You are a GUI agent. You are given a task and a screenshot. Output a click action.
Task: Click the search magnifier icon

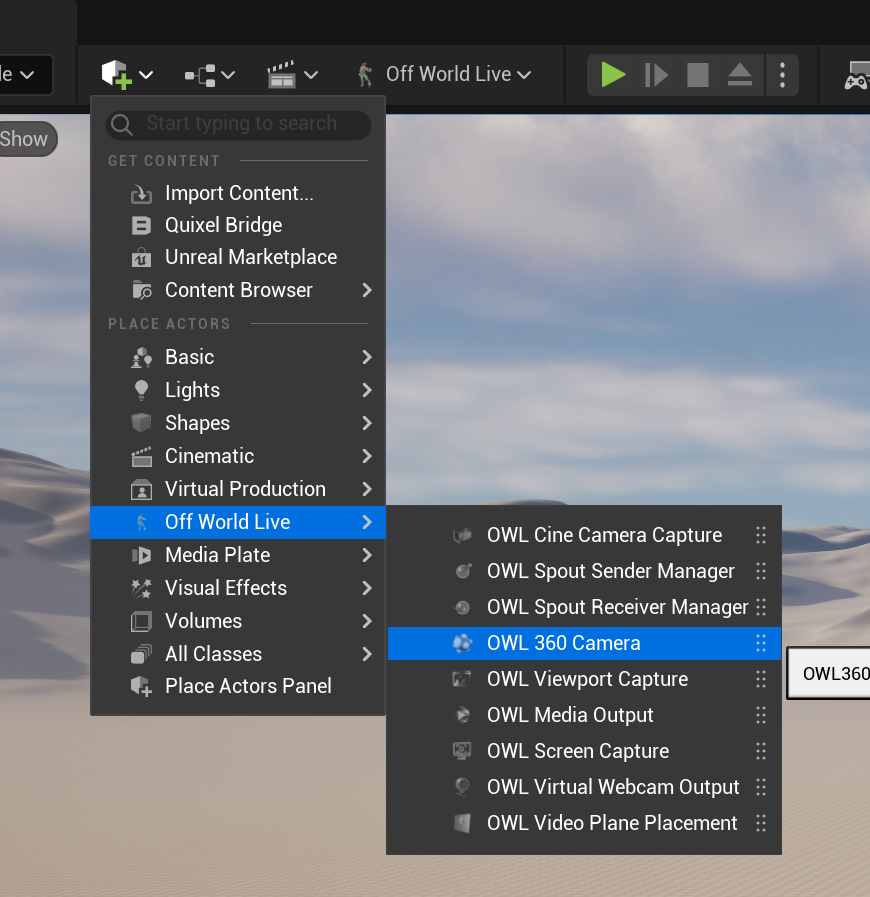(122, 124)
